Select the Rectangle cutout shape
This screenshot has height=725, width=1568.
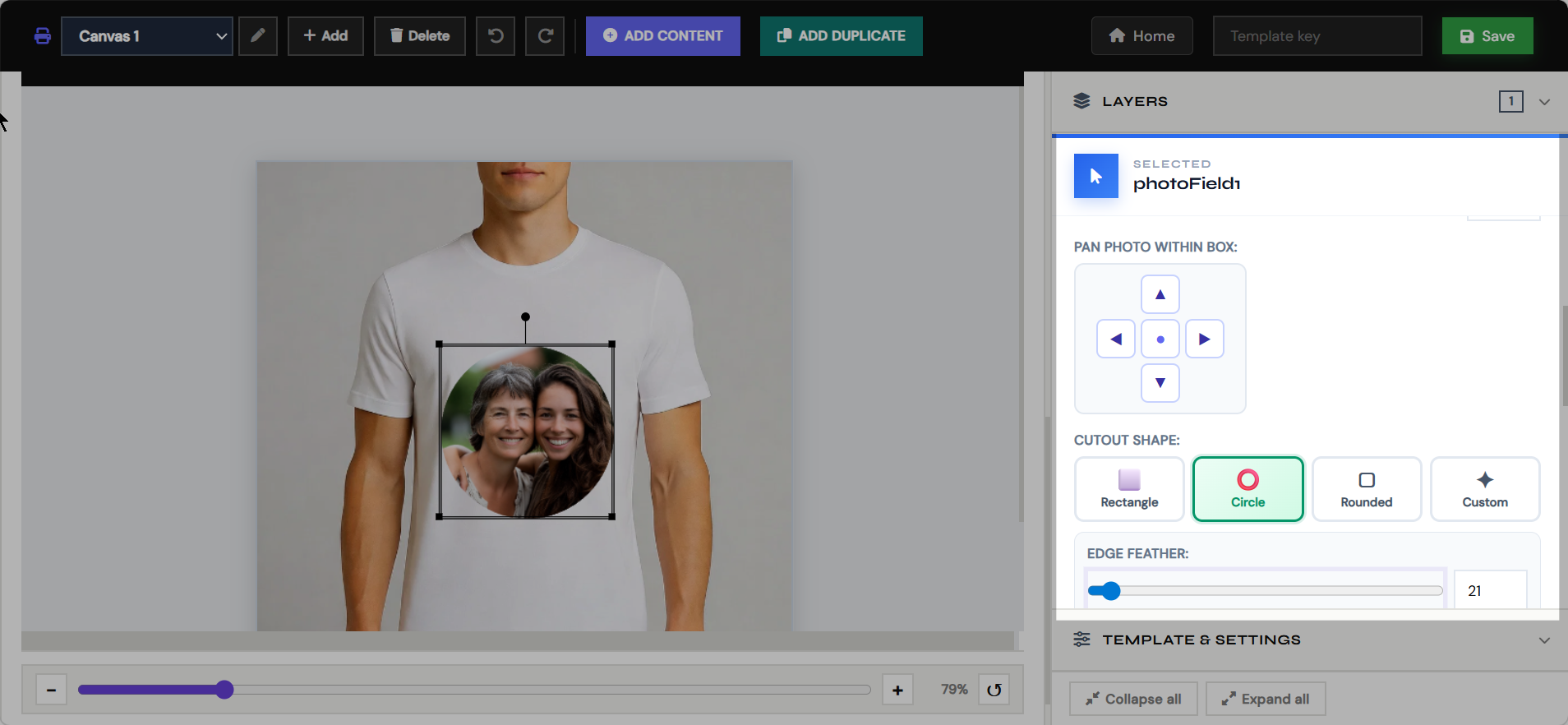pos(1129,489)
